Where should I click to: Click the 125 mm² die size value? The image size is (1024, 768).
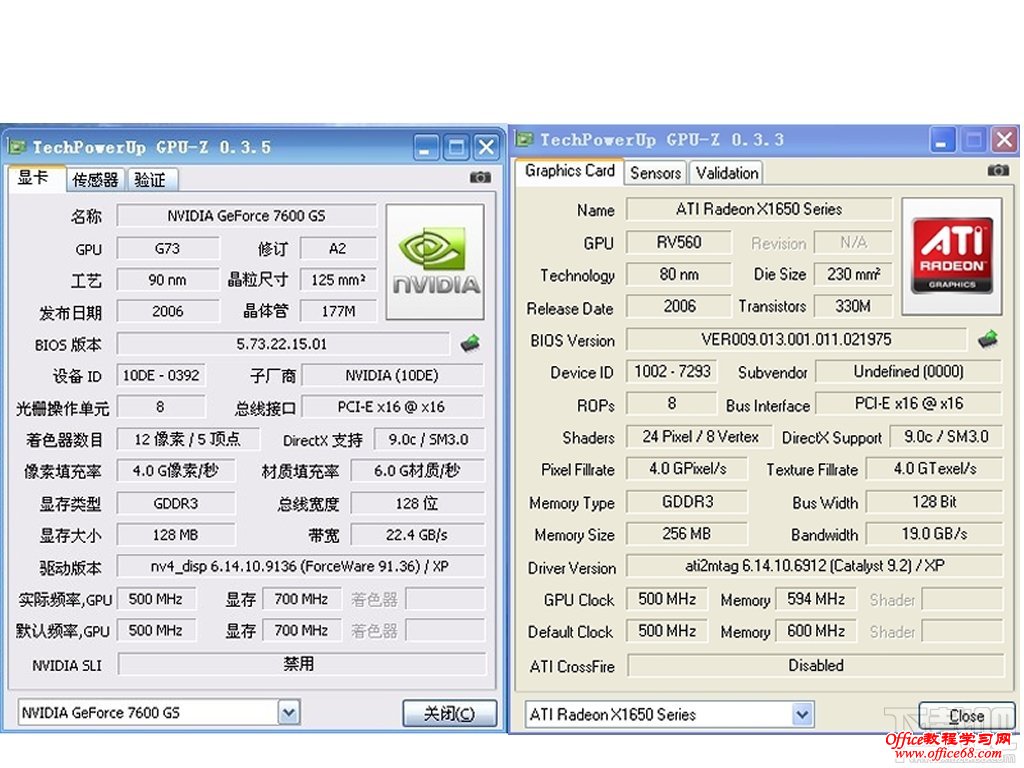tap(338, 280)
